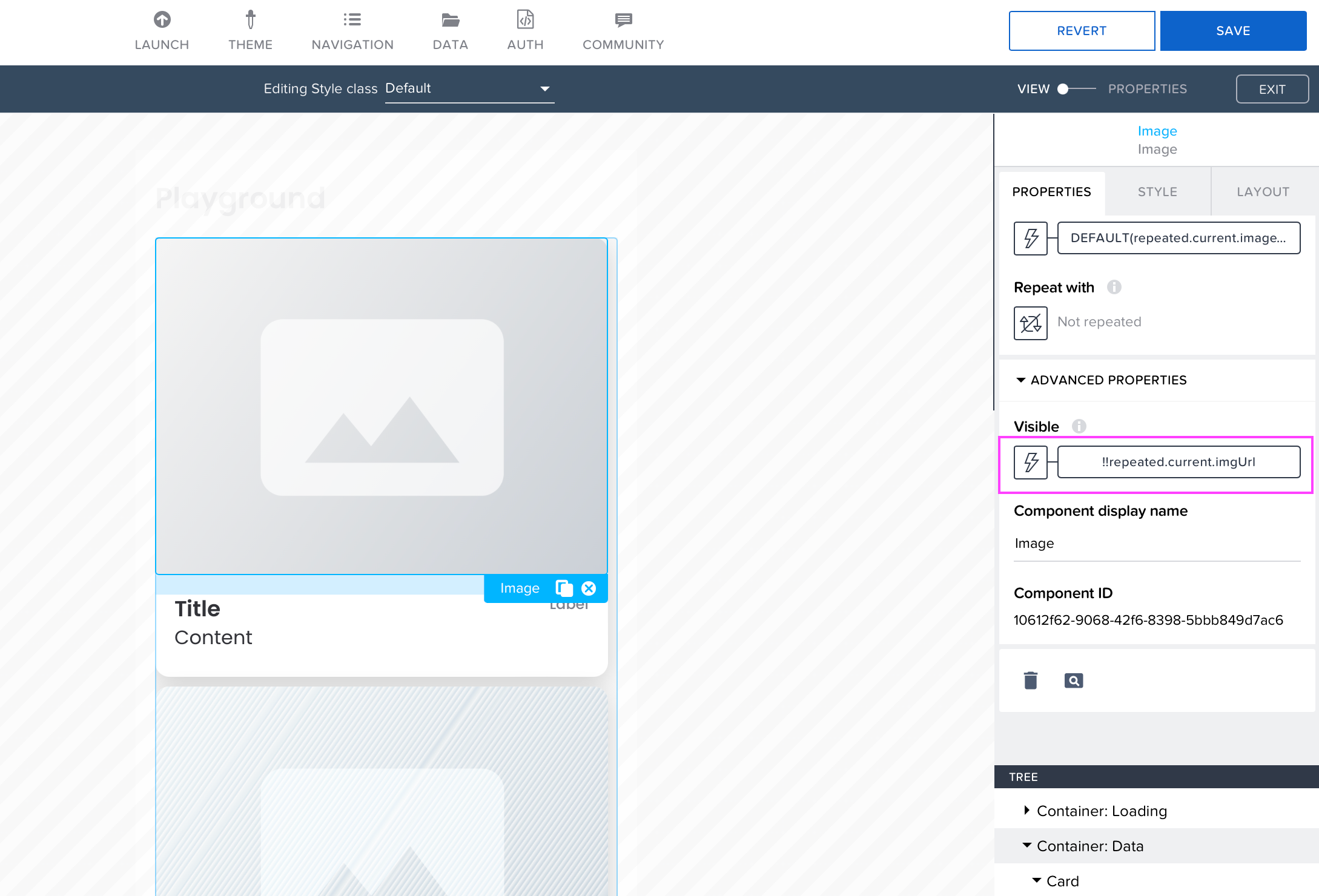
Task: Switch to the Properties tab
Action: (1051, 192)
